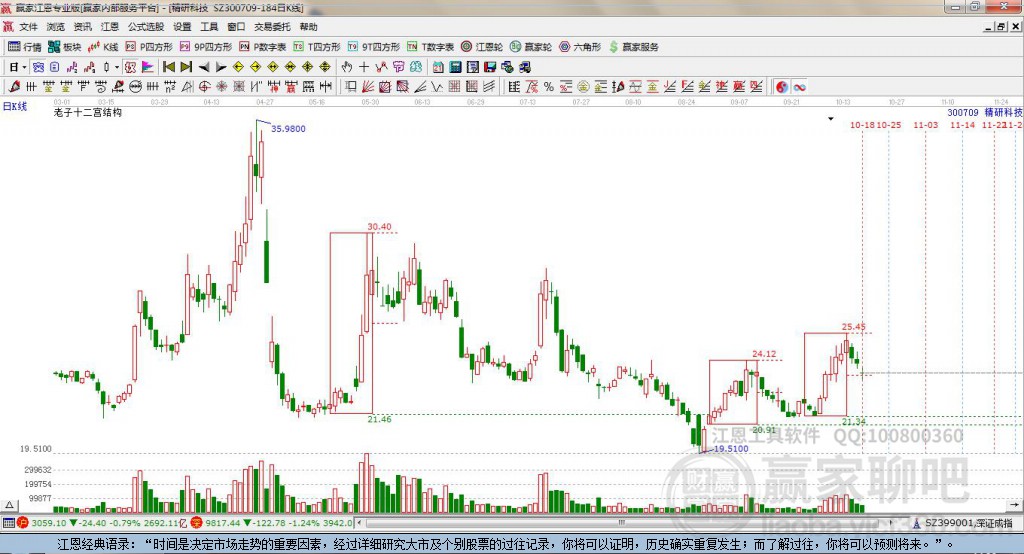Viewport: 1024px width, 554px height.
Task: Open the 江恩轮 Gann wheel
Action: [x=482, y=47]
